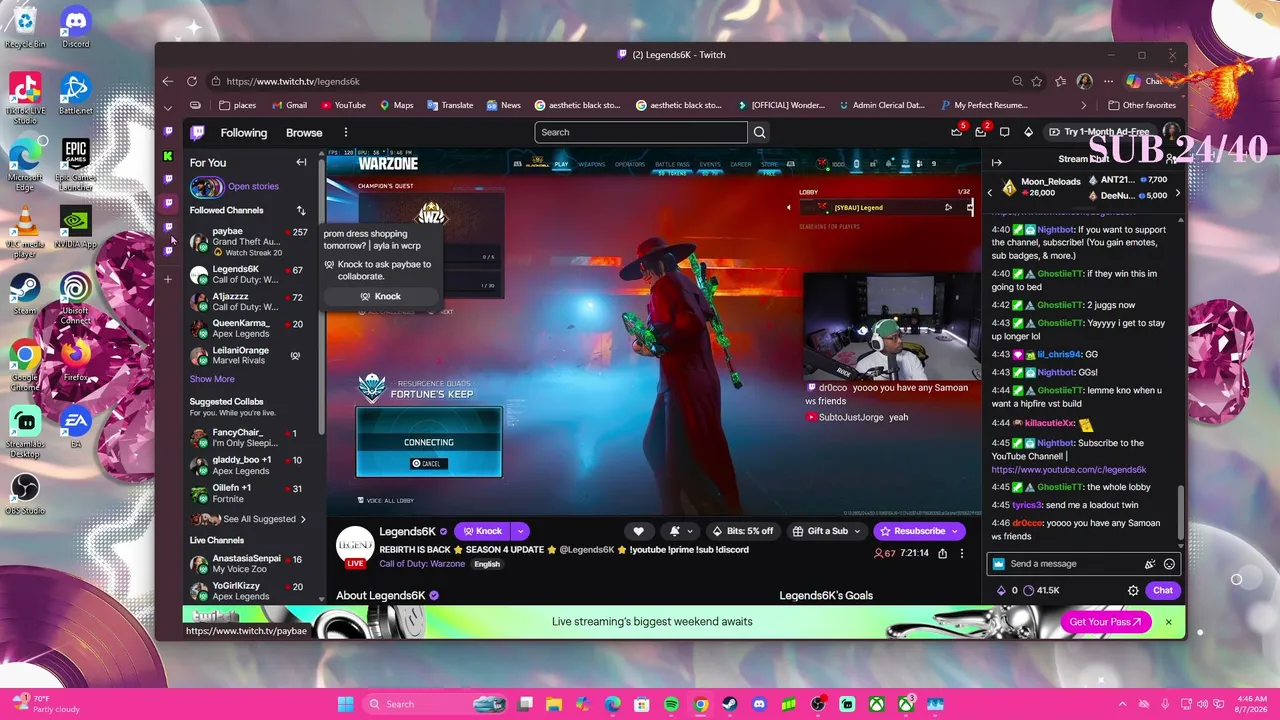Switch to the Following tab
The width and height of the screenshot is (1280, 720).
click(x=244, y=132)
